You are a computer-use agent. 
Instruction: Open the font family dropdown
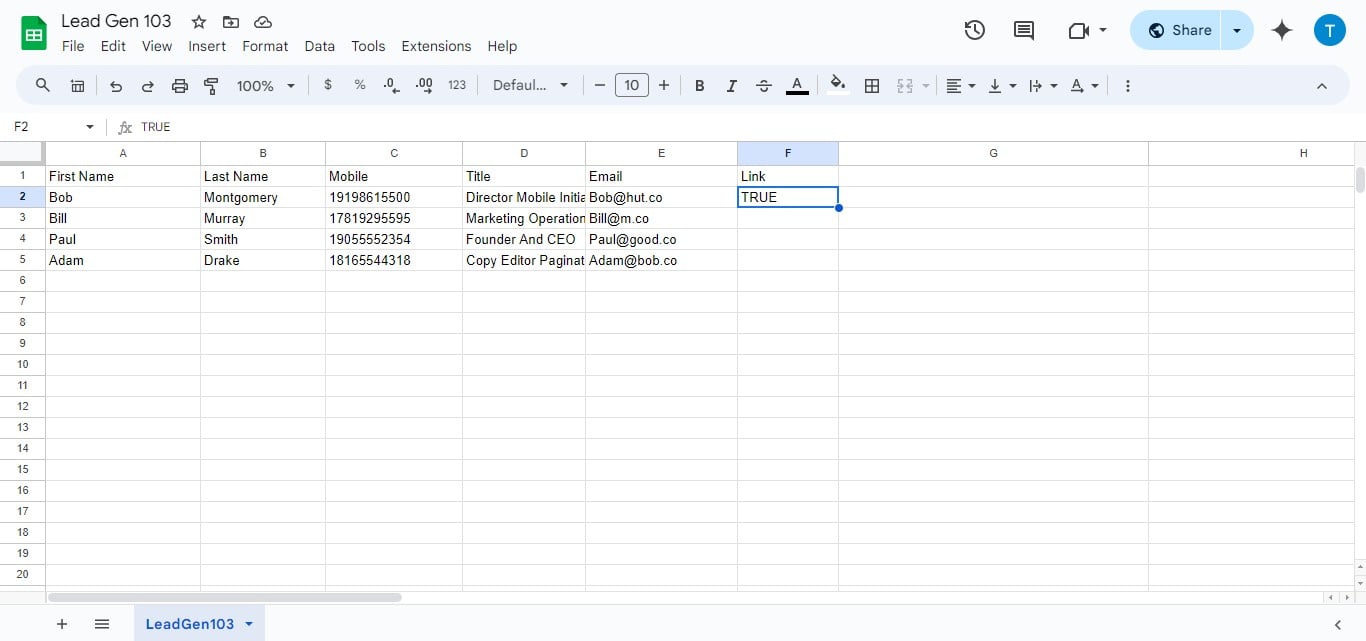tap(530, 85)
